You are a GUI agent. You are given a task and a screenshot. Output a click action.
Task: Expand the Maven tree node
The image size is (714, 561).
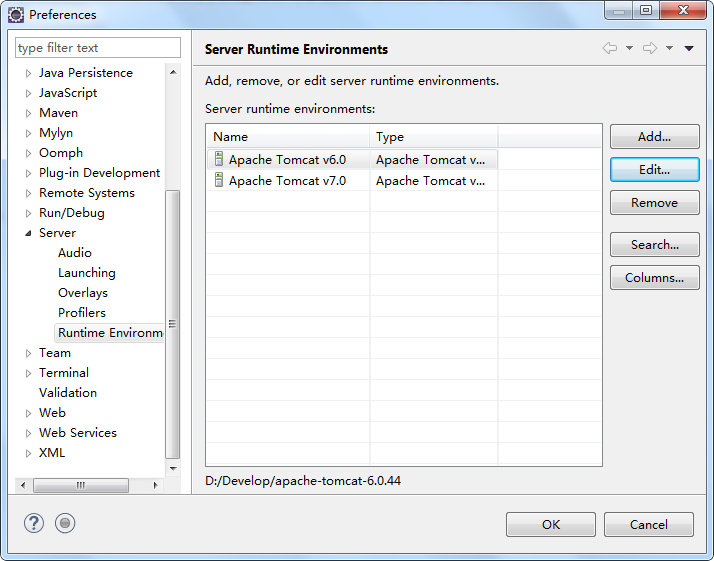(x=28, y=113)
